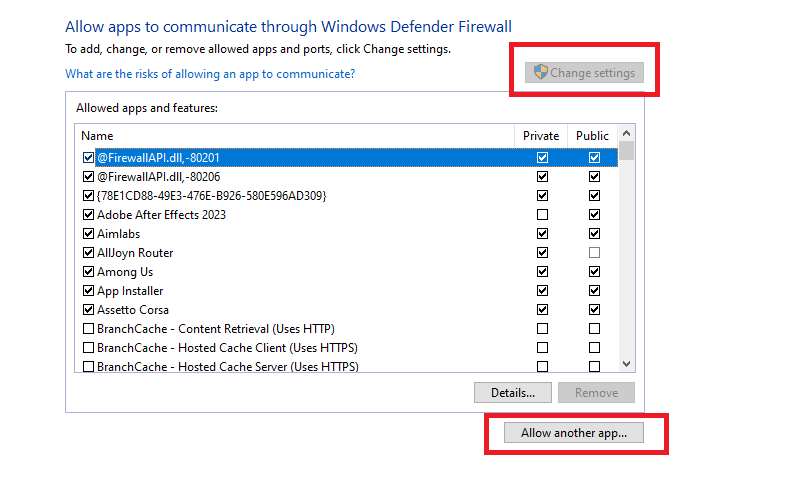
Task: Toggle the Among Us allowed checkbox
Action: coord(89,272)
